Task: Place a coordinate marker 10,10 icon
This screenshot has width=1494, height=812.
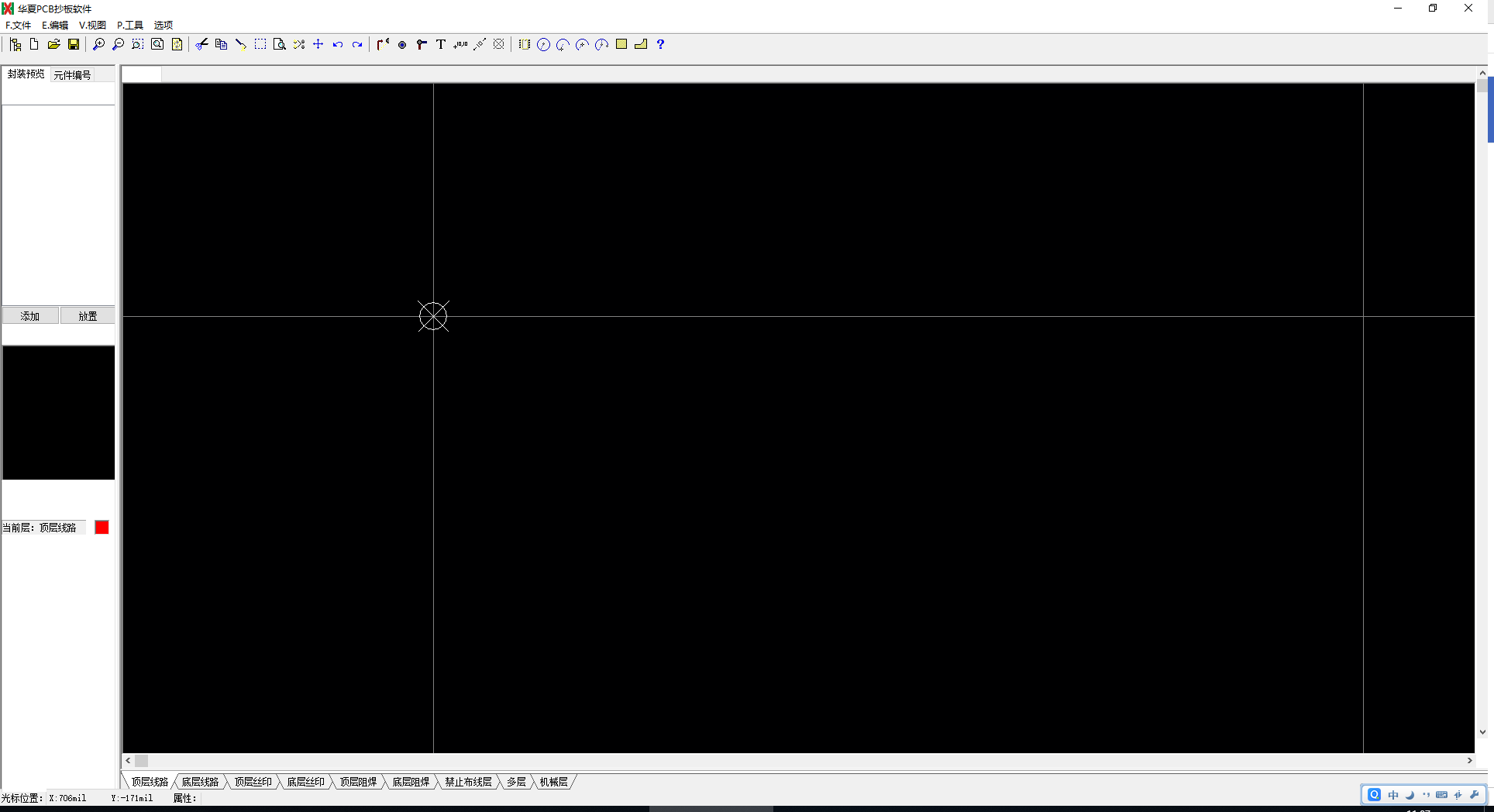Action: pyautogui.click(x=460, y=44)
